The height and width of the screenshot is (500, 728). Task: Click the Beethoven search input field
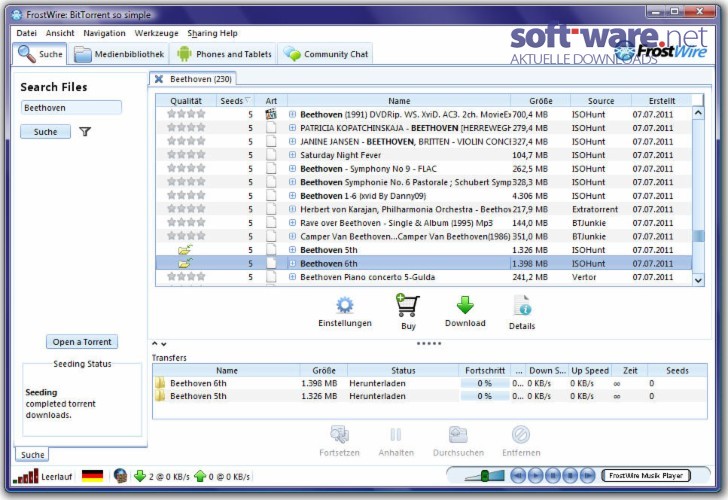pyautogui.click(x=71, y=108)
